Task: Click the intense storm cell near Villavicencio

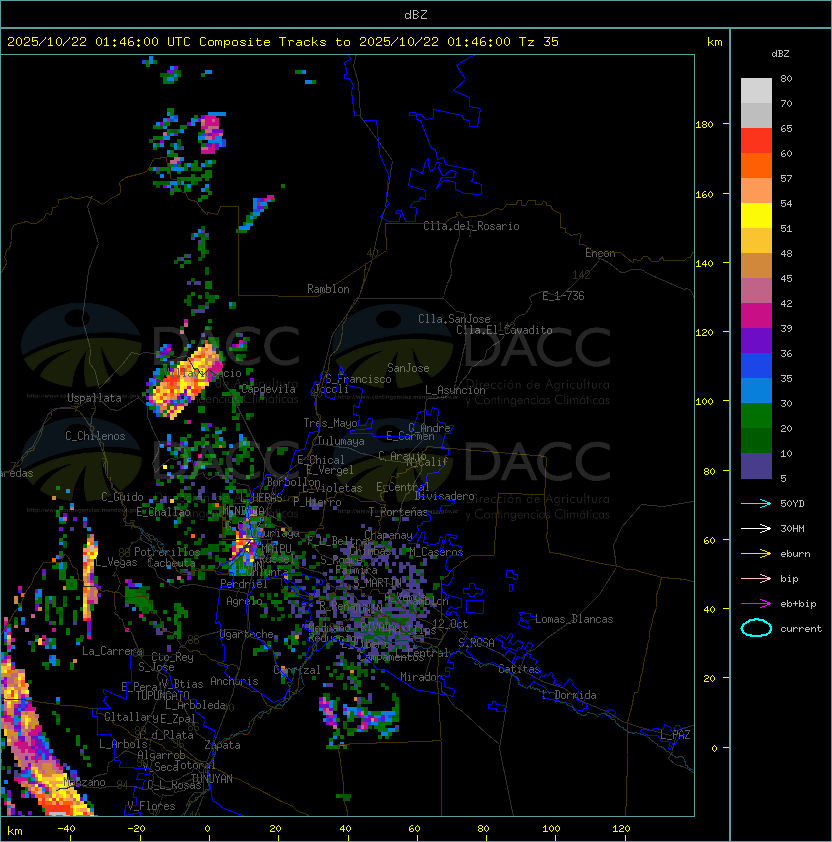Action: [x=183, y=382]
